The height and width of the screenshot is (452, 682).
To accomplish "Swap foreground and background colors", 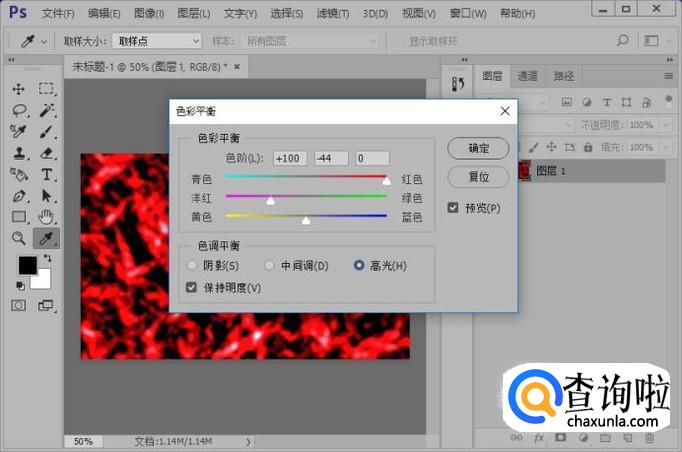I will [x=47, y=258].
